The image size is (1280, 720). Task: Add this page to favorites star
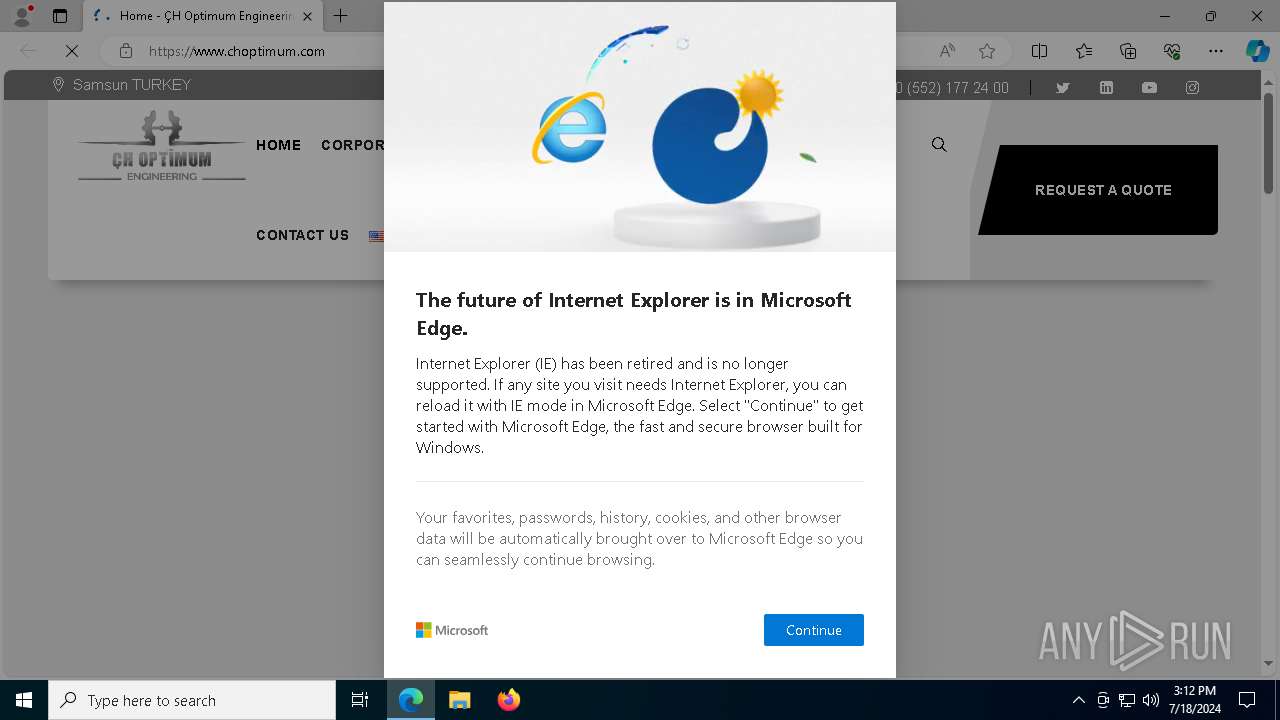coord(987,51)
